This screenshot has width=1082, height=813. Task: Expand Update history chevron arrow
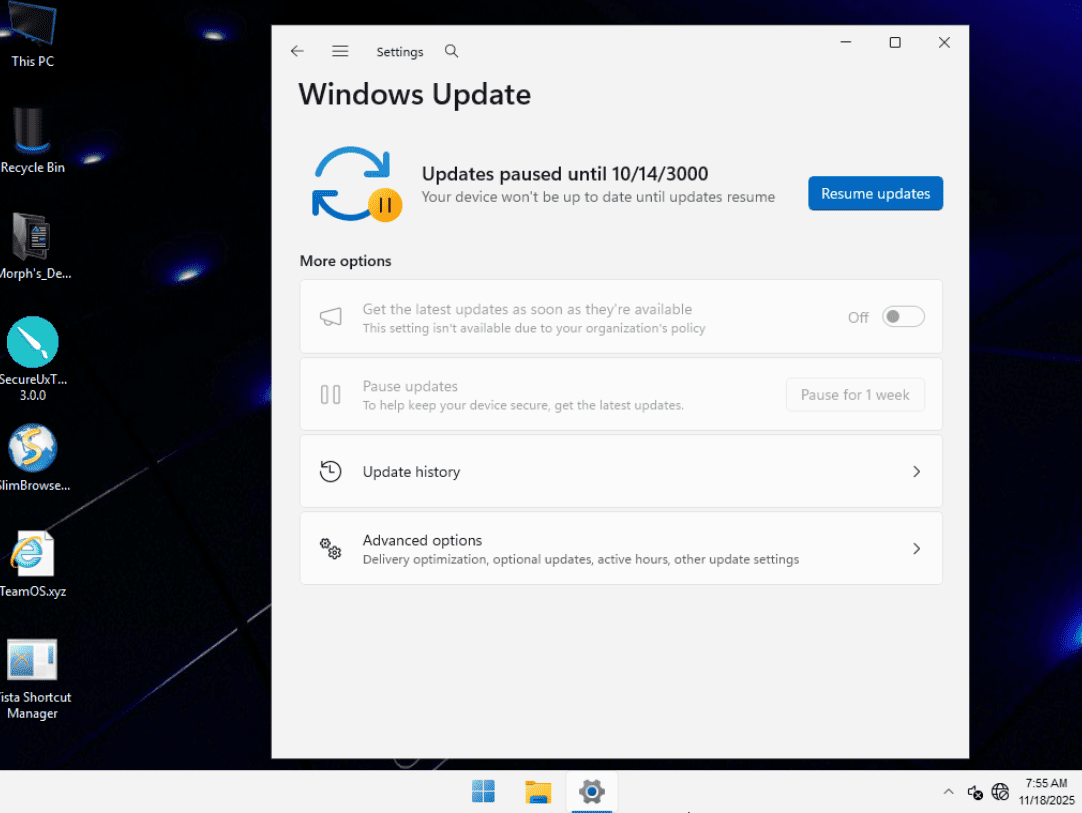pos(916,471)
